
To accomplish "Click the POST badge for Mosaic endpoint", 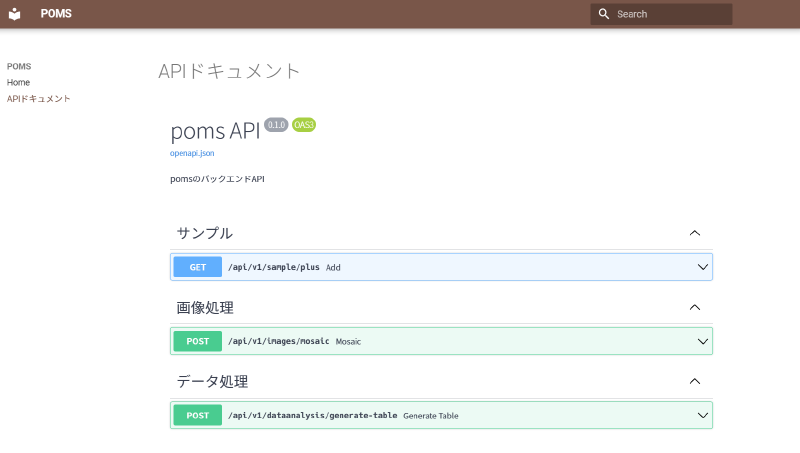I will pyautogui.click(x=197, y=341).
